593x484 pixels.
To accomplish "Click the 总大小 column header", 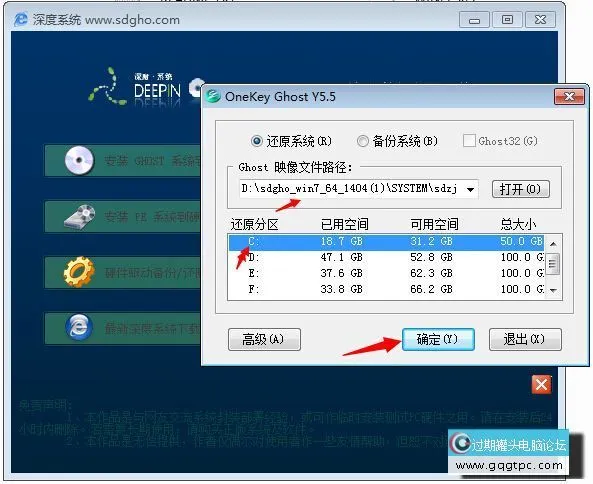I will 518,225.
